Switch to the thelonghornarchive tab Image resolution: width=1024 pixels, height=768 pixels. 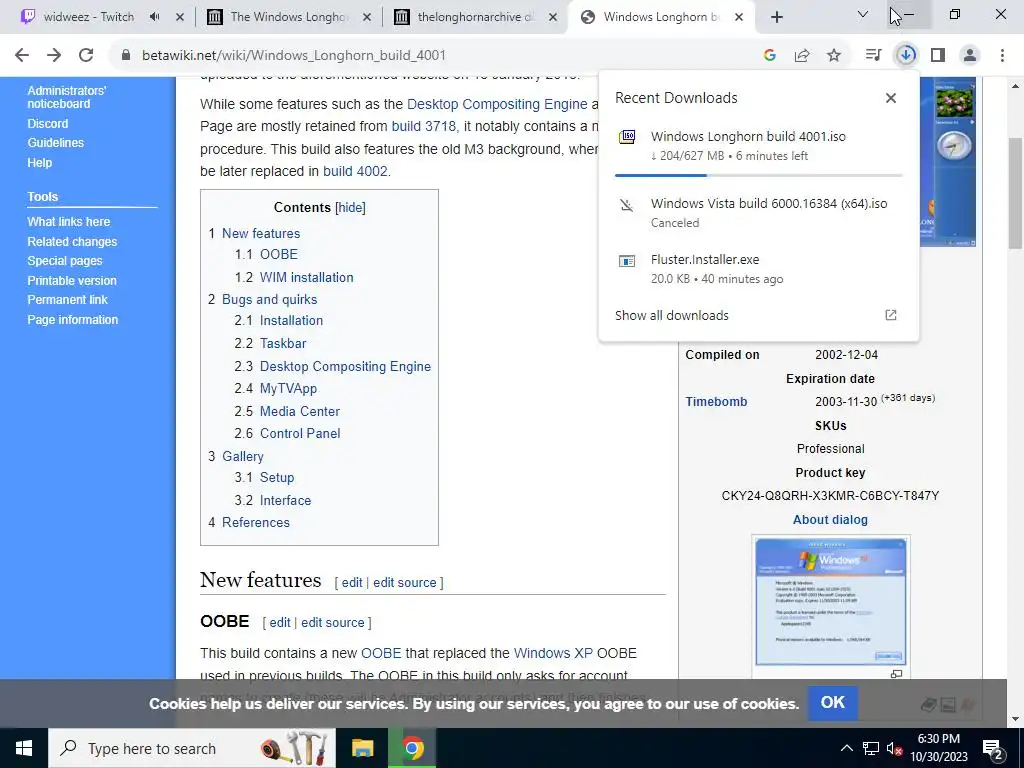tap(475, 17)
